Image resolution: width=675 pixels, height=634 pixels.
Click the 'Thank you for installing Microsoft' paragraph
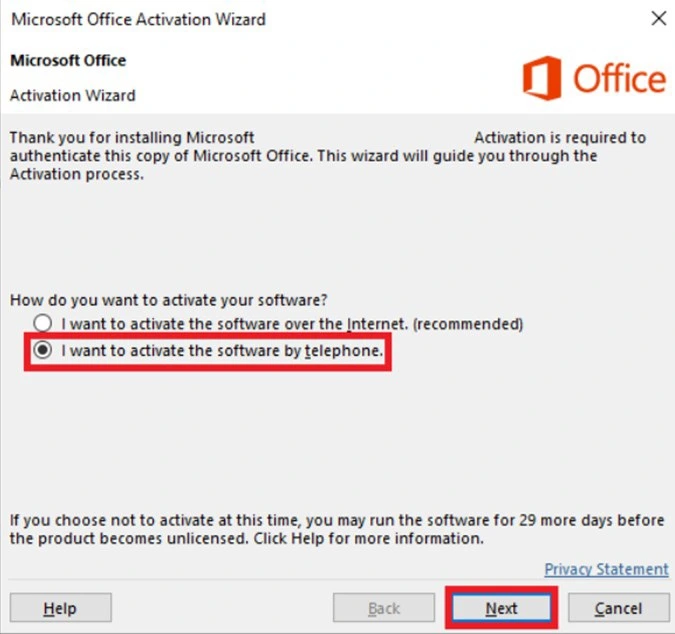[x=132, y=138]
